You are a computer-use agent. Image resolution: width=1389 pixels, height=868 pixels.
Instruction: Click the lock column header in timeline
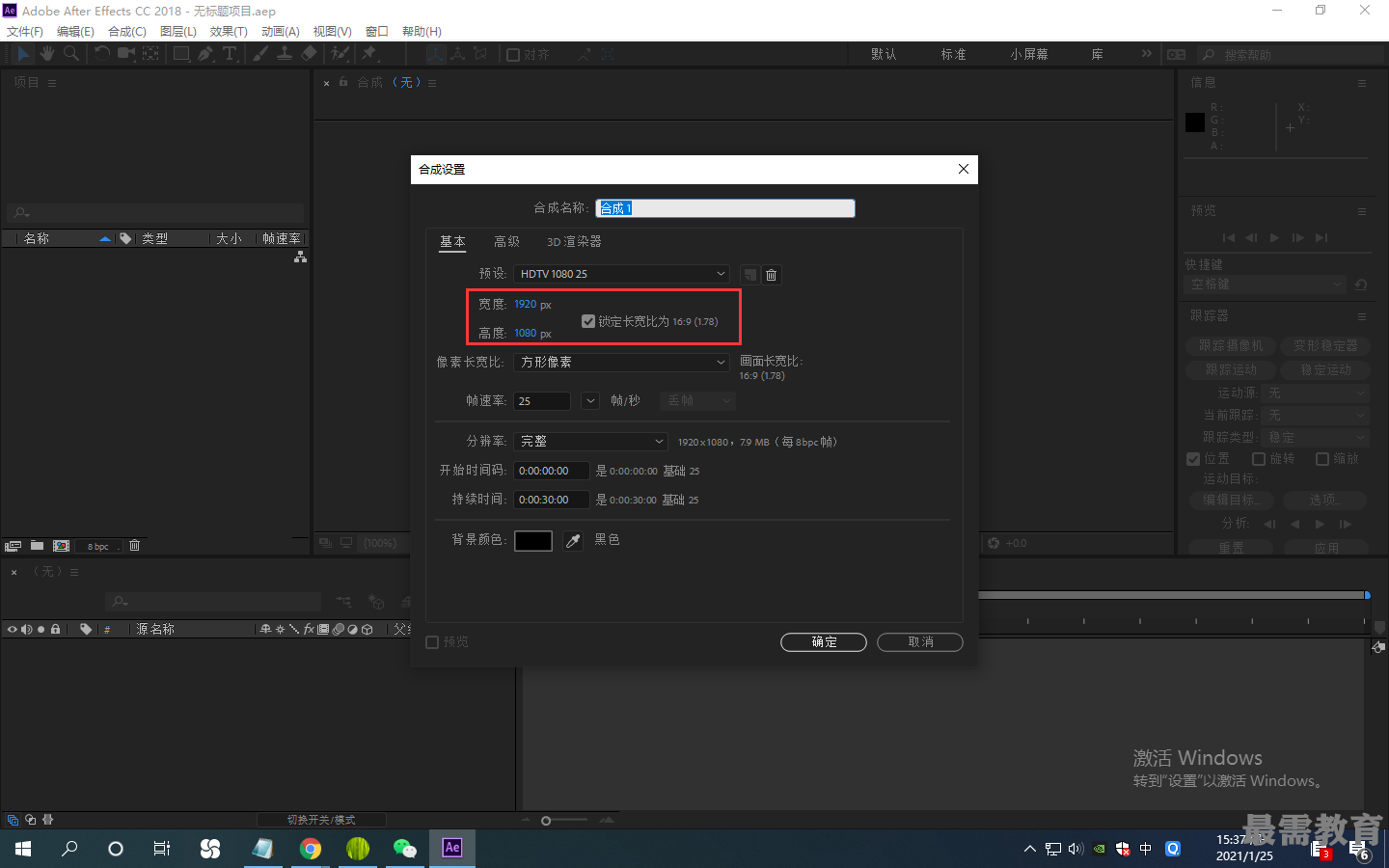click(x=56, y=630)
